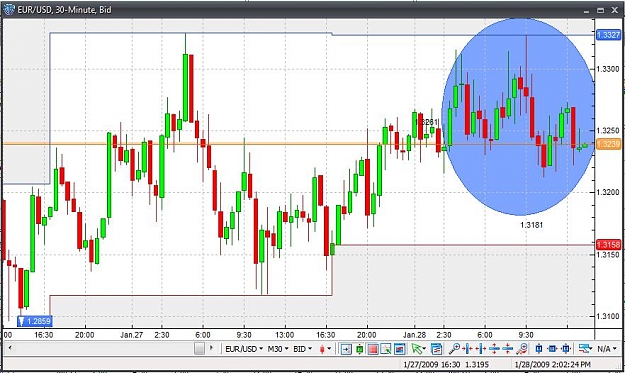Open the M30 timeframe dropdown
Screen dimensions: 625x373
pyautogui.click(x=277, y=349)
